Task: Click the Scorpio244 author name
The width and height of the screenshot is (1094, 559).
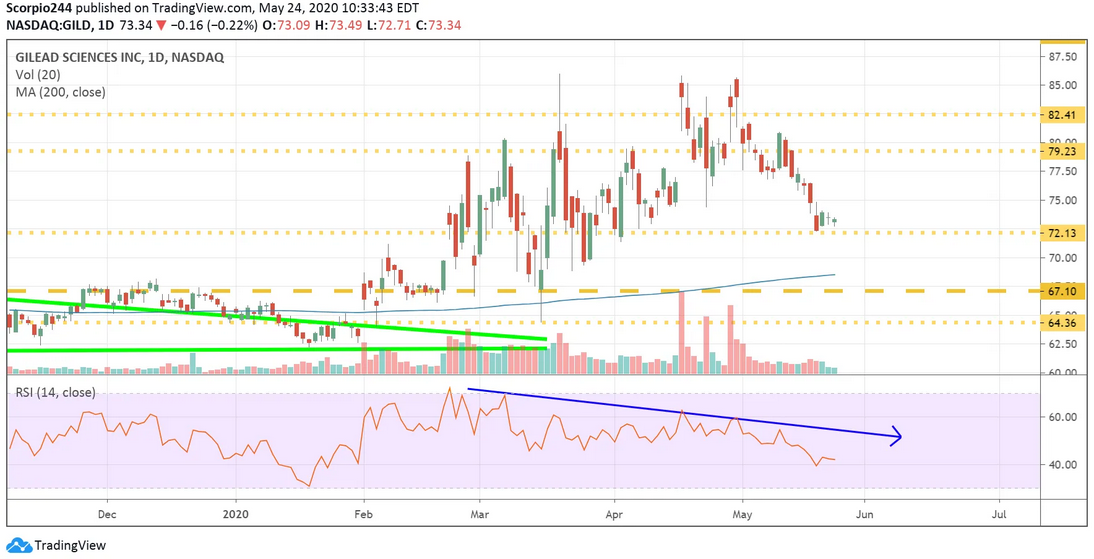Action: click(38, 9)
